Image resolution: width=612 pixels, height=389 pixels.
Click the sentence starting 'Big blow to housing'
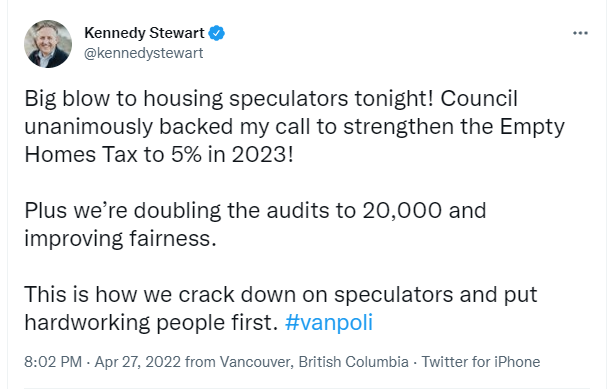[x=229, y=98]
